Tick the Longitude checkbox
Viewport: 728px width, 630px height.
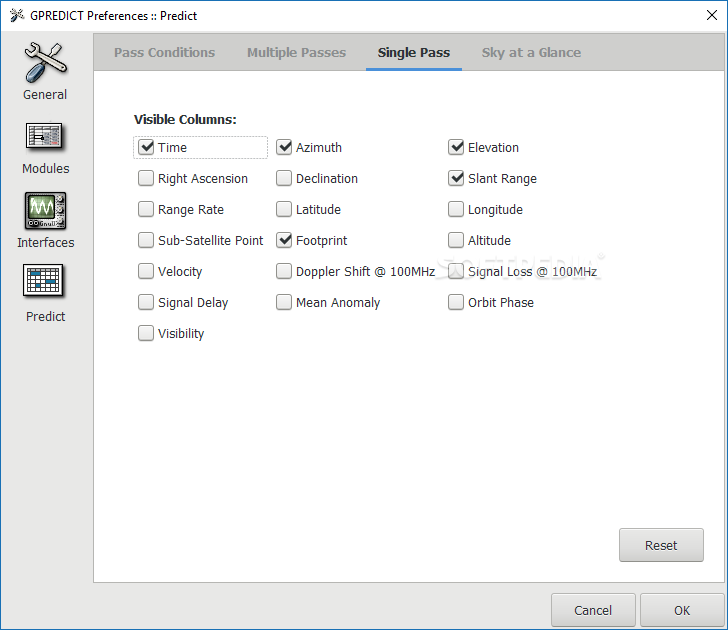pos(456,209)
